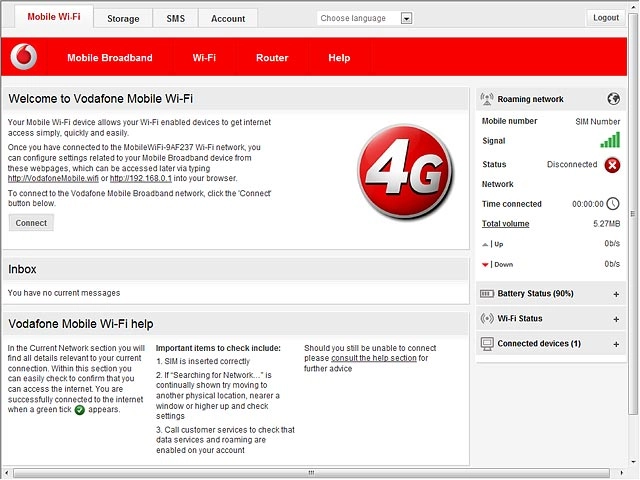Click the green signal strength bars
The height and width of the screenshot is (480, 640).
[610, 140]
